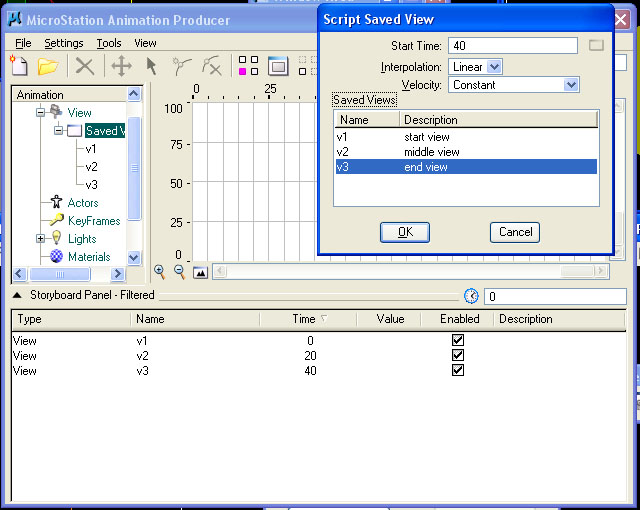
Task: Collapse the Saved View tree node
Action: click(58, 131)
